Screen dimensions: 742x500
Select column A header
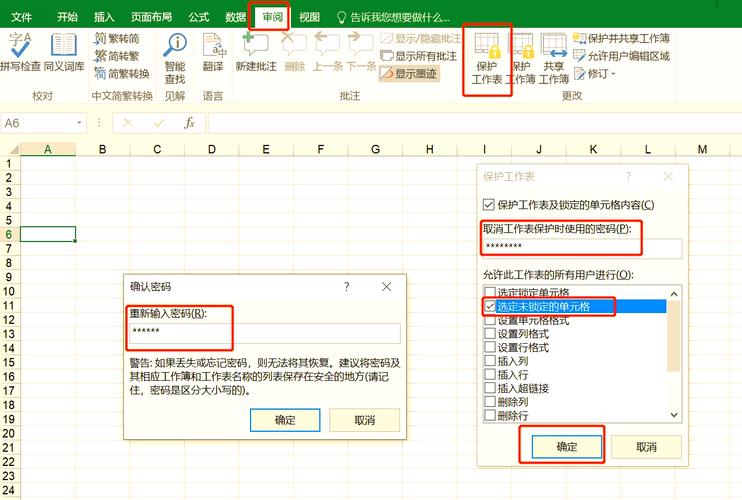click(48, 149)
